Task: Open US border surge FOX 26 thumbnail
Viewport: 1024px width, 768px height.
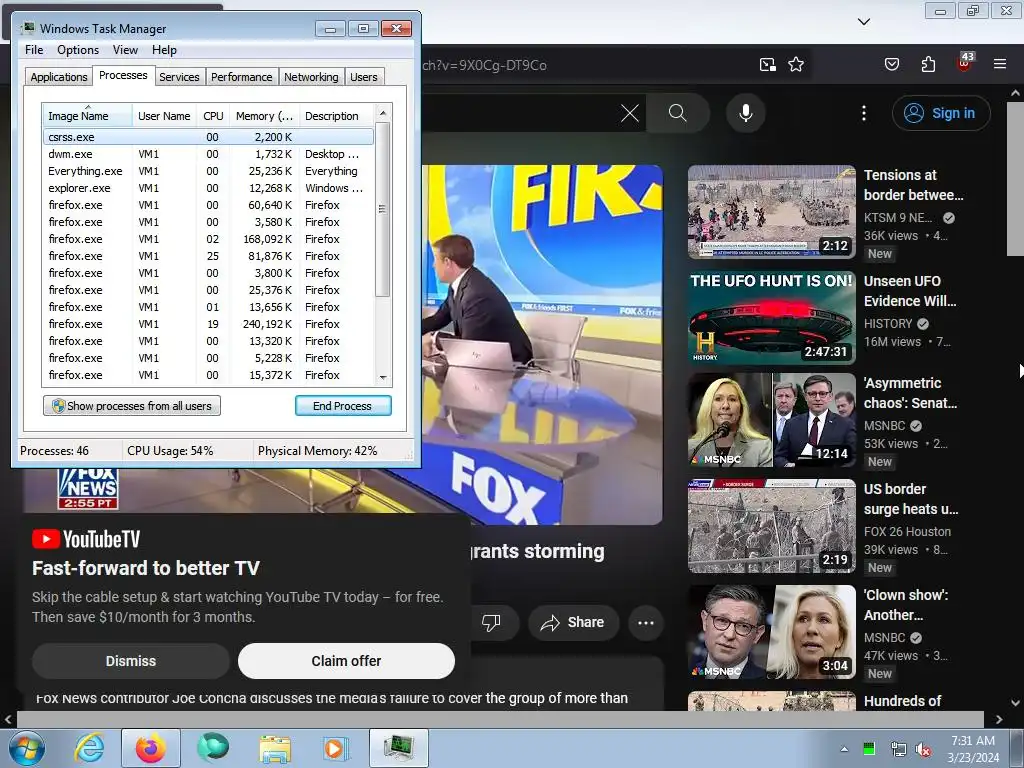Action: (x=771, y=526)
